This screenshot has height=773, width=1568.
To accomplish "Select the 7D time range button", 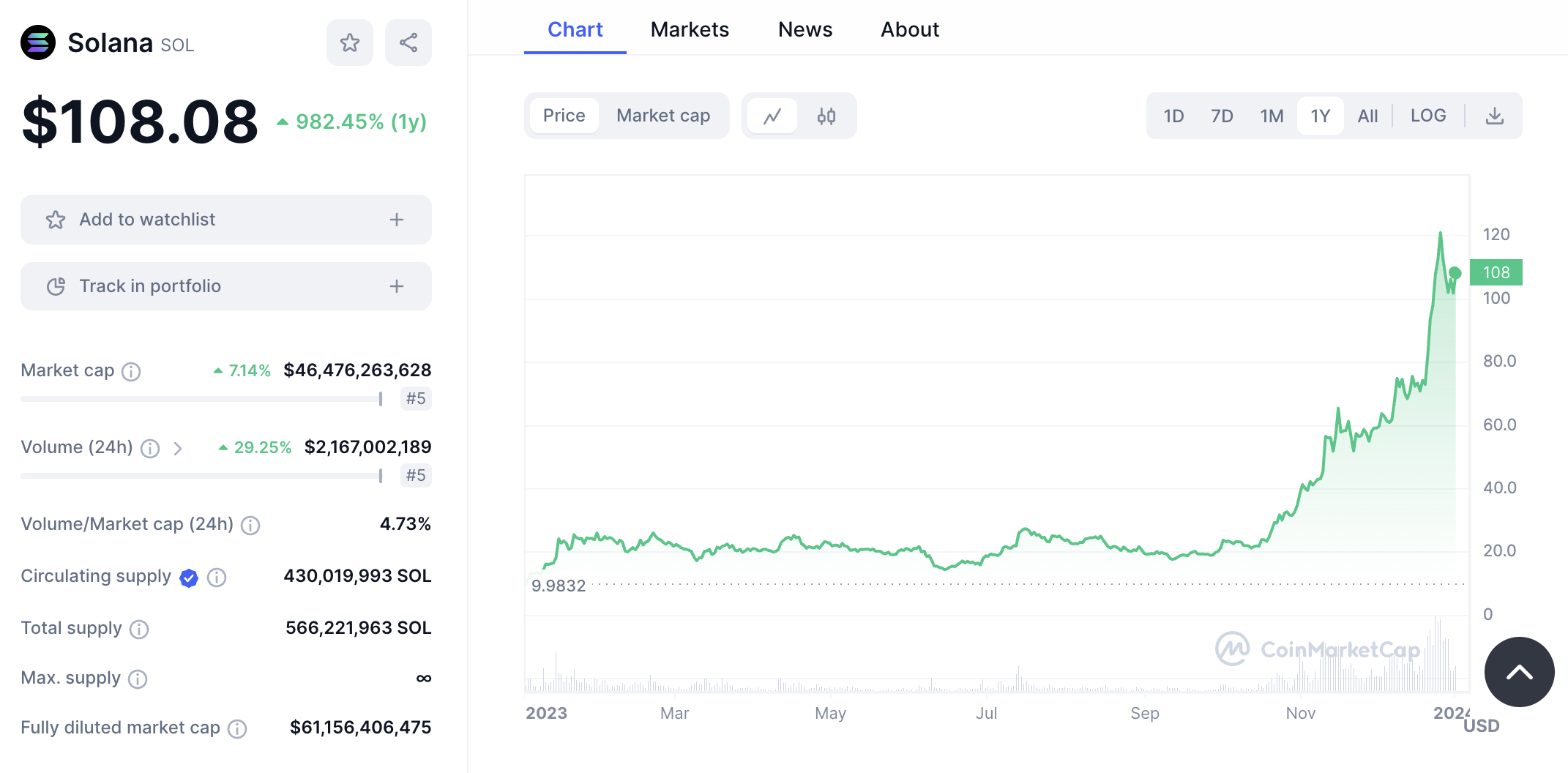I will 1222,116.
